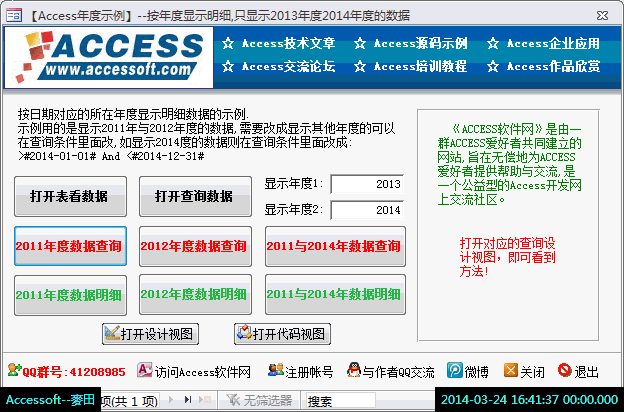Viewport: 624px width, 412px height.
Task: Click the 打开表看数据 button
Action: click(70, 197)
